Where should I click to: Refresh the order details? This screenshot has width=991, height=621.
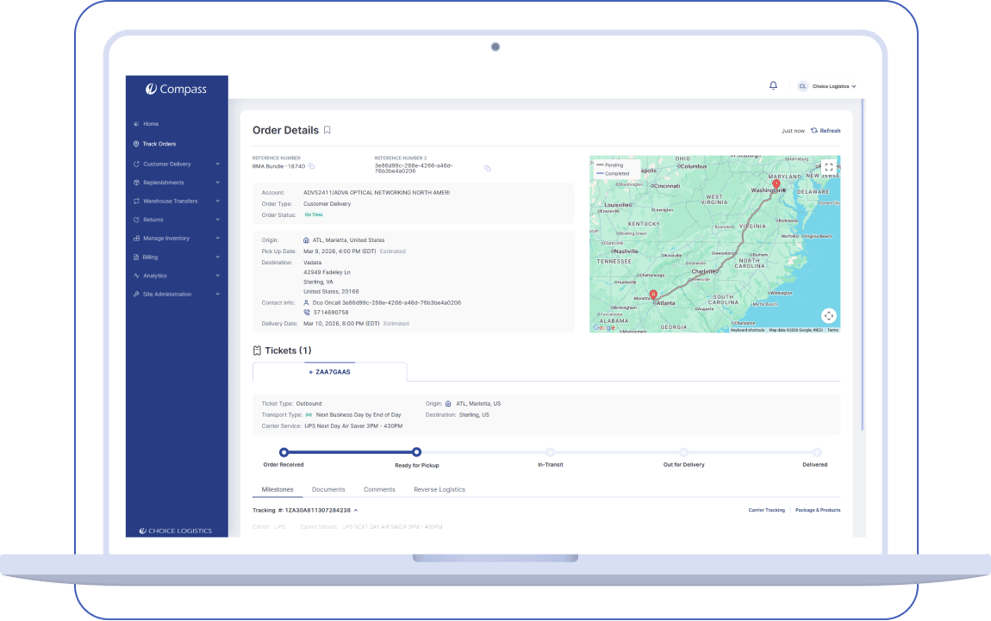(826, 131)
